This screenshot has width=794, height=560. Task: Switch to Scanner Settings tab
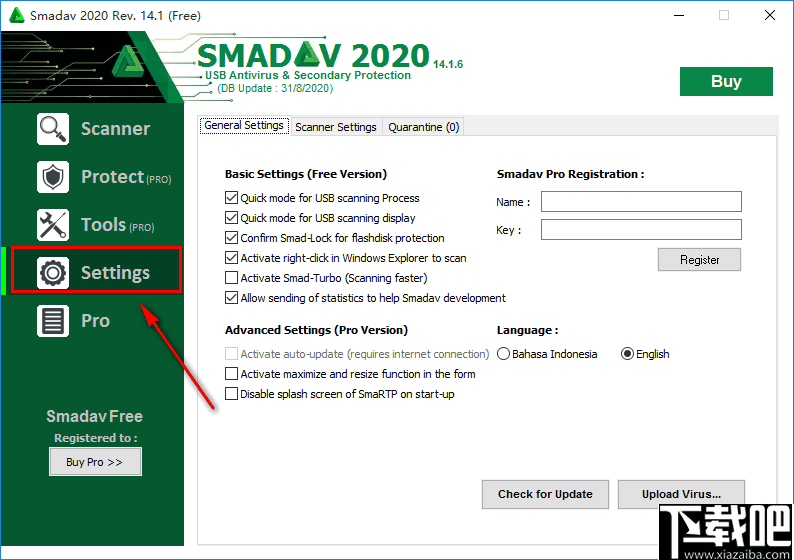point(336,127)
